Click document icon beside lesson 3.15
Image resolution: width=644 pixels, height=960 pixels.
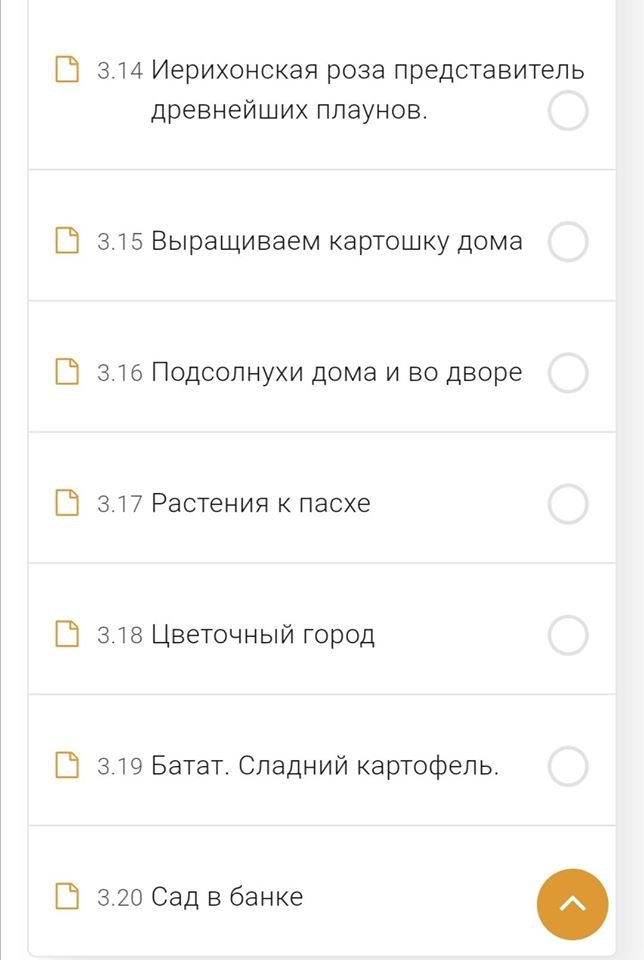[67, 241]
